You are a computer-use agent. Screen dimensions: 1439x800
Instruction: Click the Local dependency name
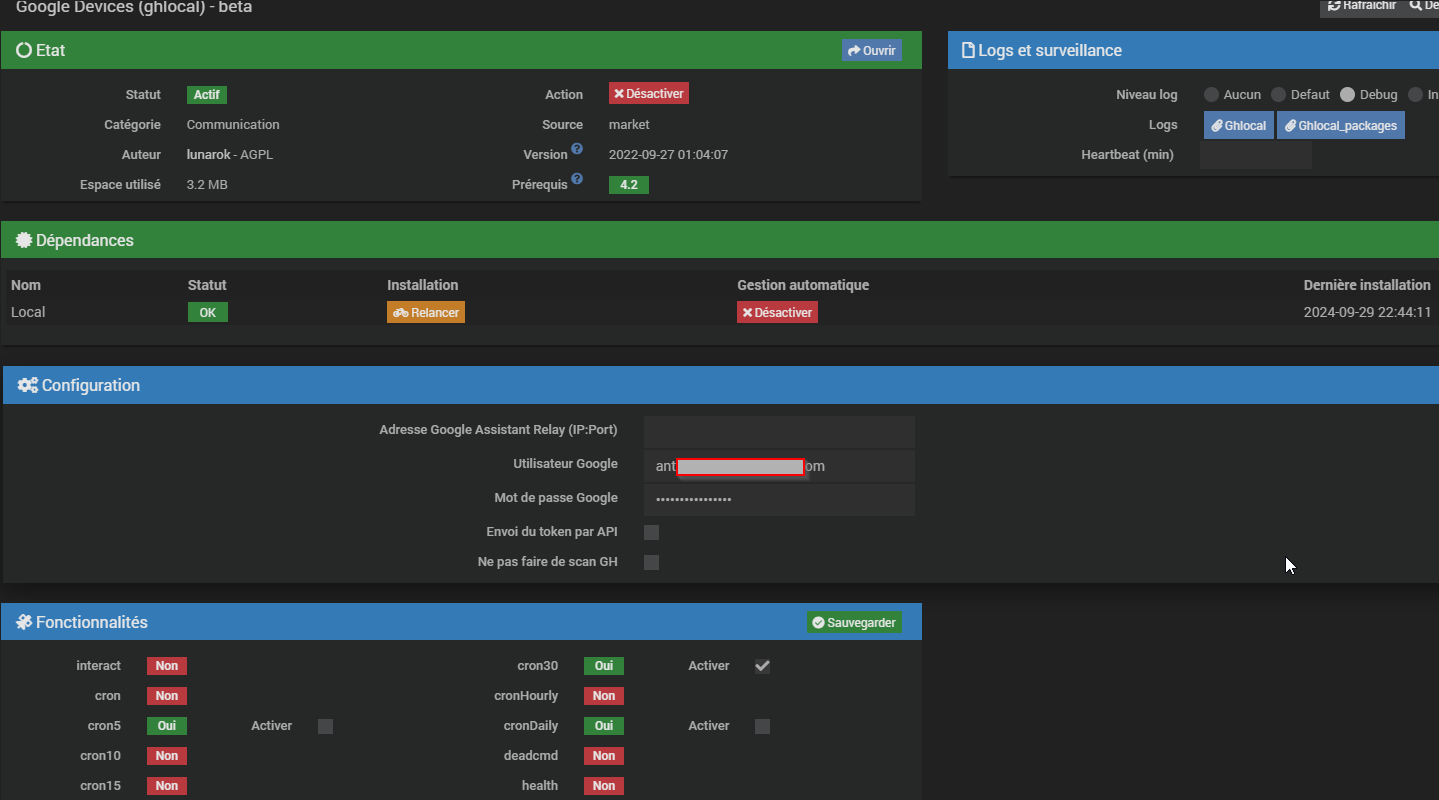(x=28, y=312)
